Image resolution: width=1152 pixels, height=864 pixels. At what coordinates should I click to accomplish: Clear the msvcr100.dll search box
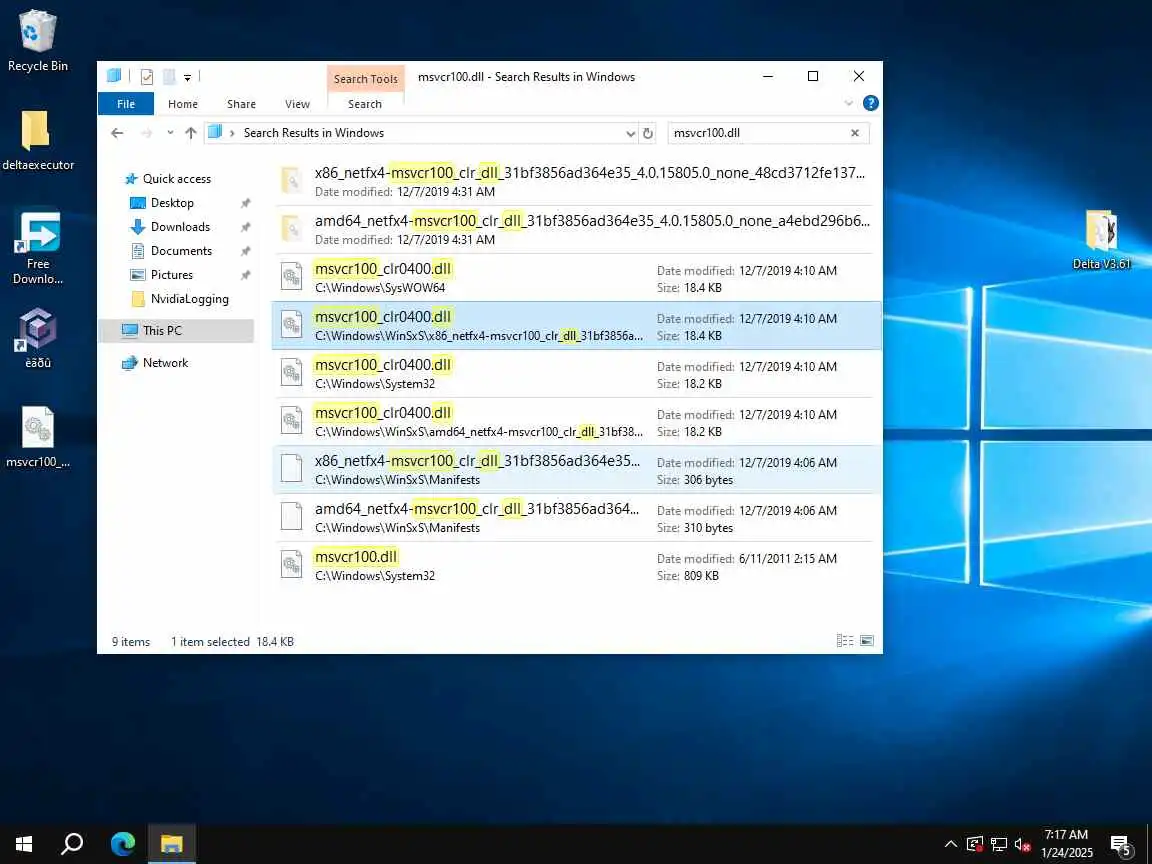pos(854,133)
